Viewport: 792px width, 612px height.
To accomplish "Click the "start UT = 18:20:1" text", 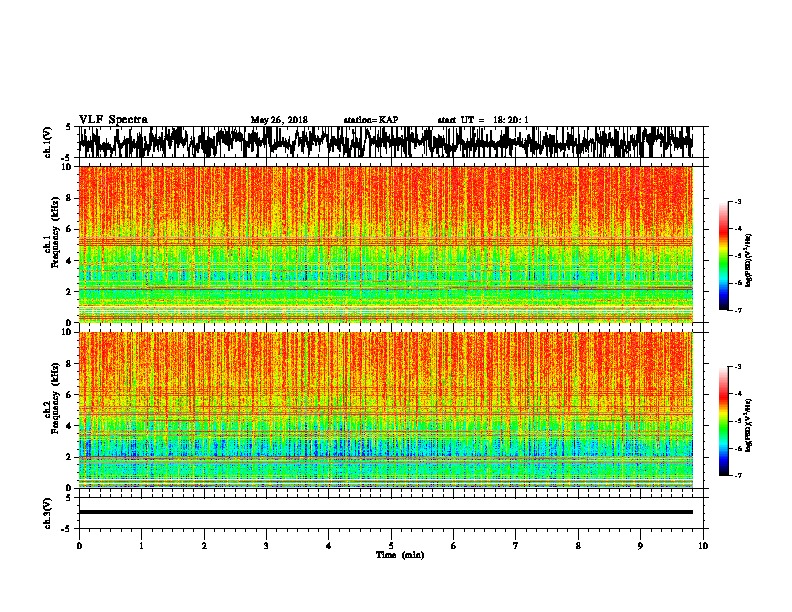I will tap(483, 120).
